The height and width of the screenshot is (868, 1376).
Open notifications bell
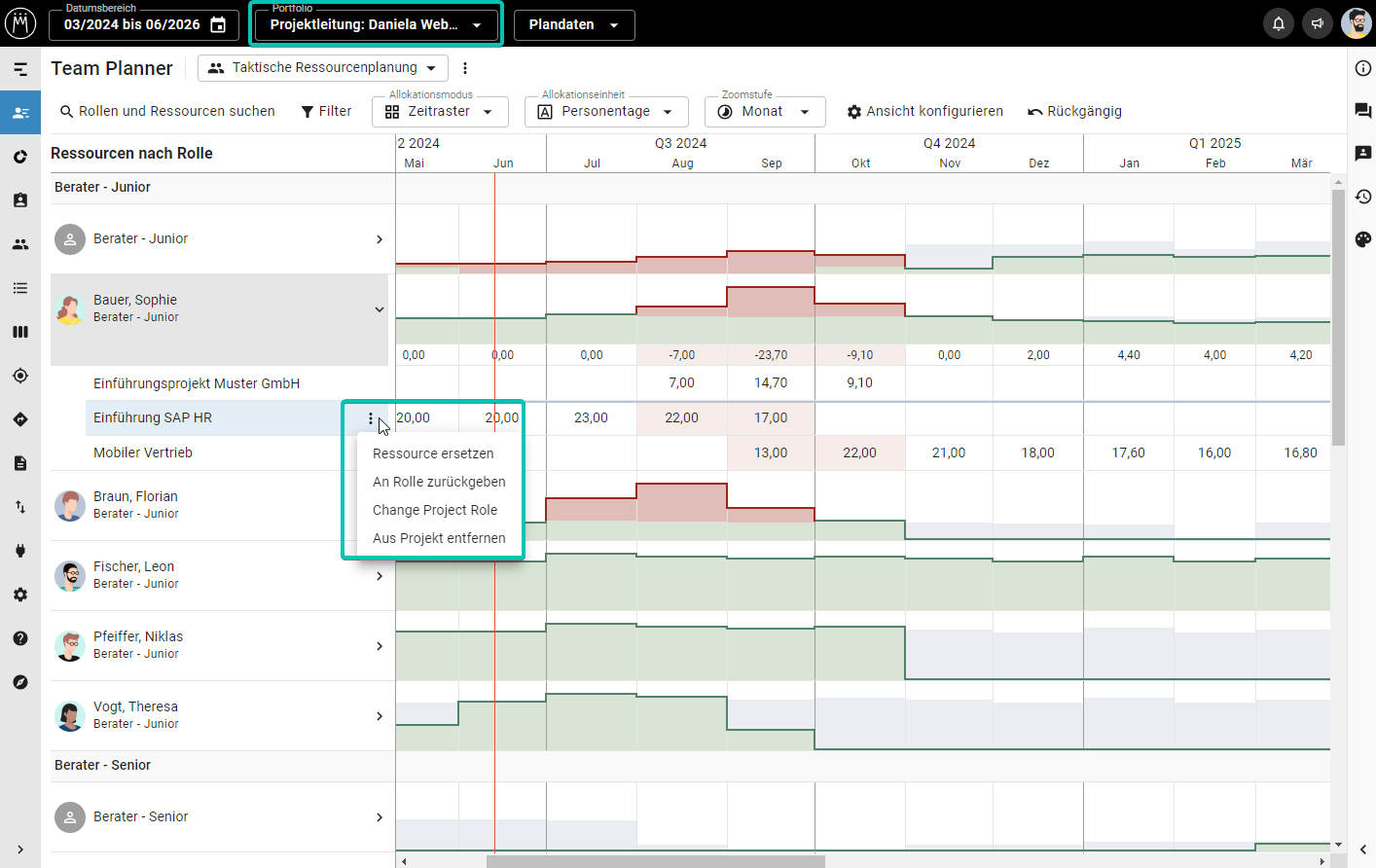point(1279,23)
